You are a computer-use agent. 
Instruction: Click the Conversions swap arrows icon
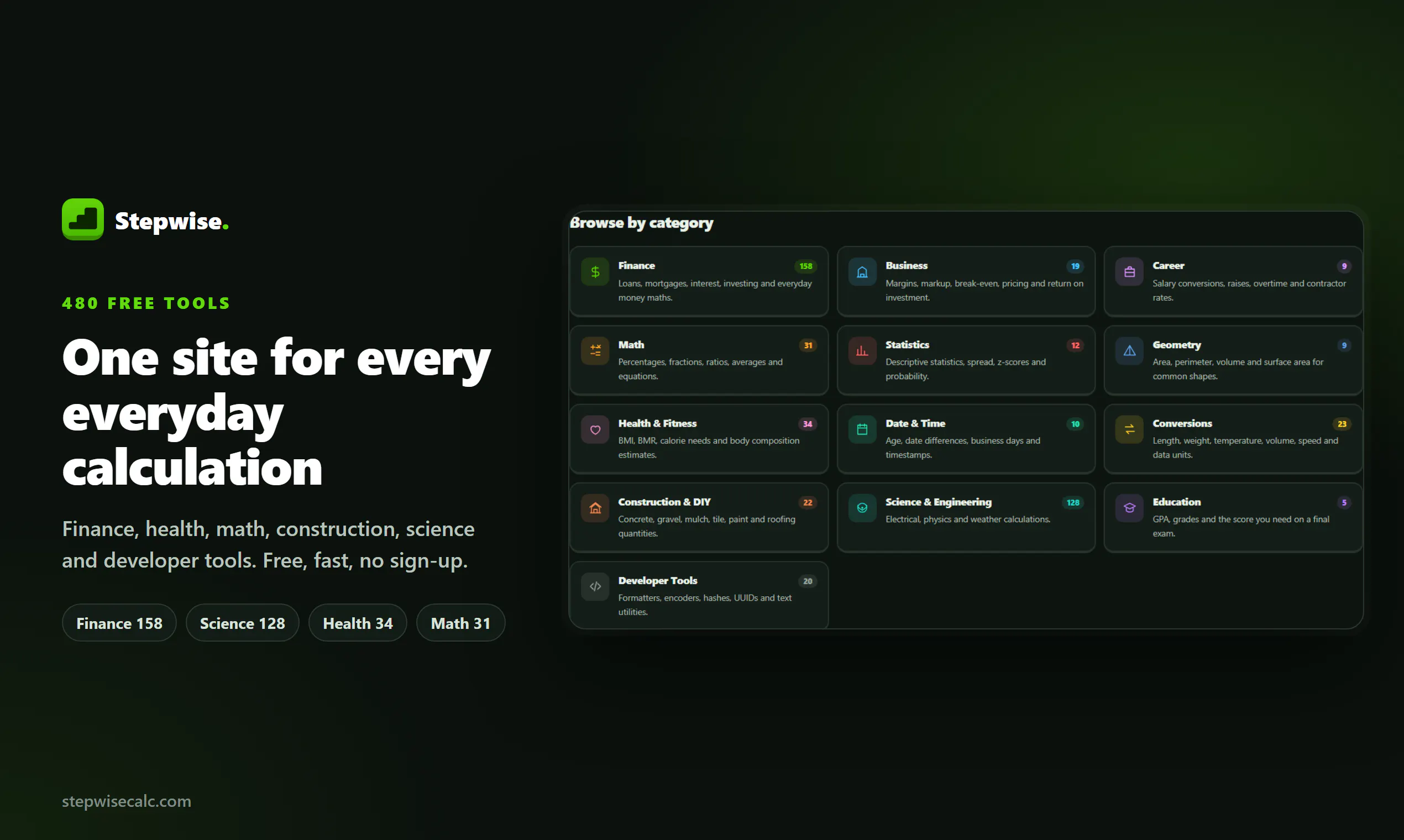tap(1129, 429)
